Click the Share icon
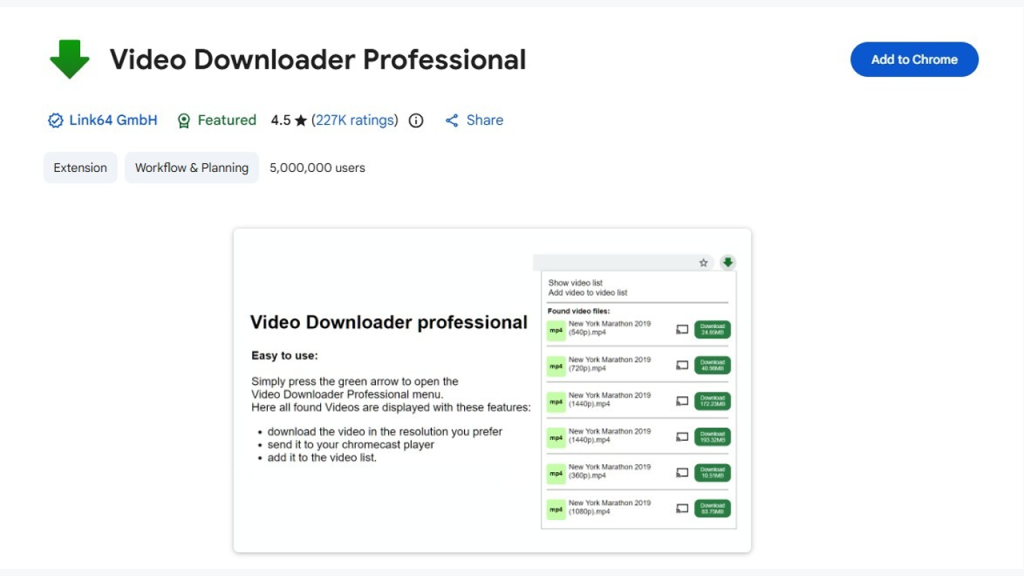 tap(452, 121)
